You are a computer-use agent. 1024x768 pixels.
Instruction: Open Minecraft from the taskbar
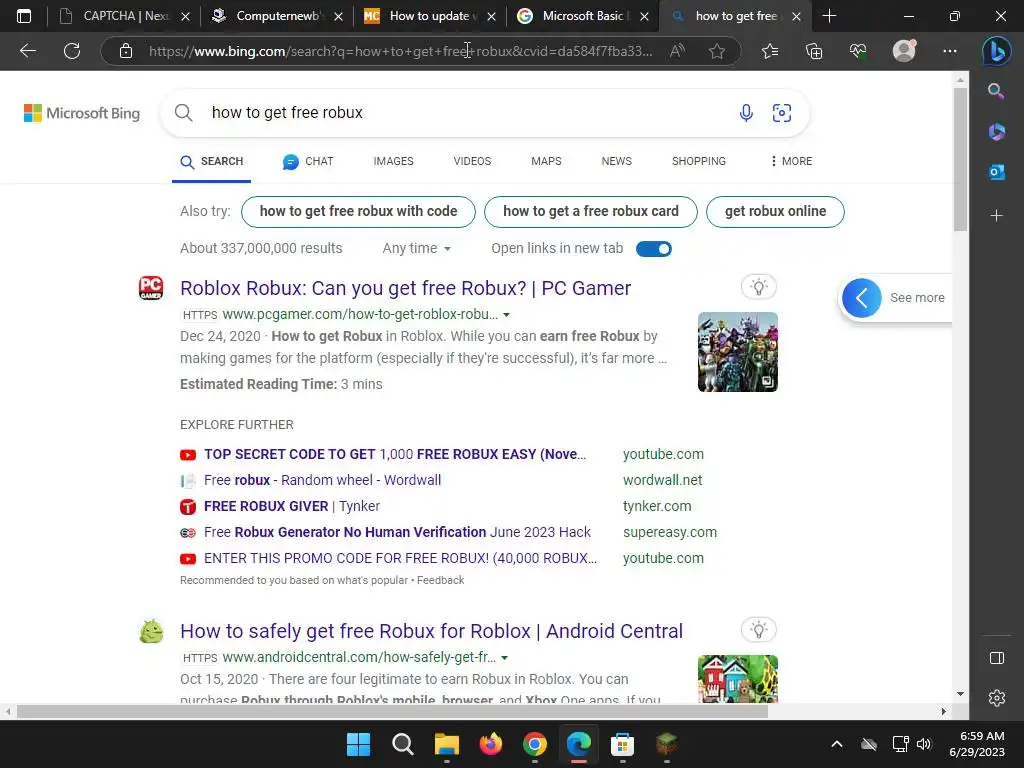click(666, 744)
